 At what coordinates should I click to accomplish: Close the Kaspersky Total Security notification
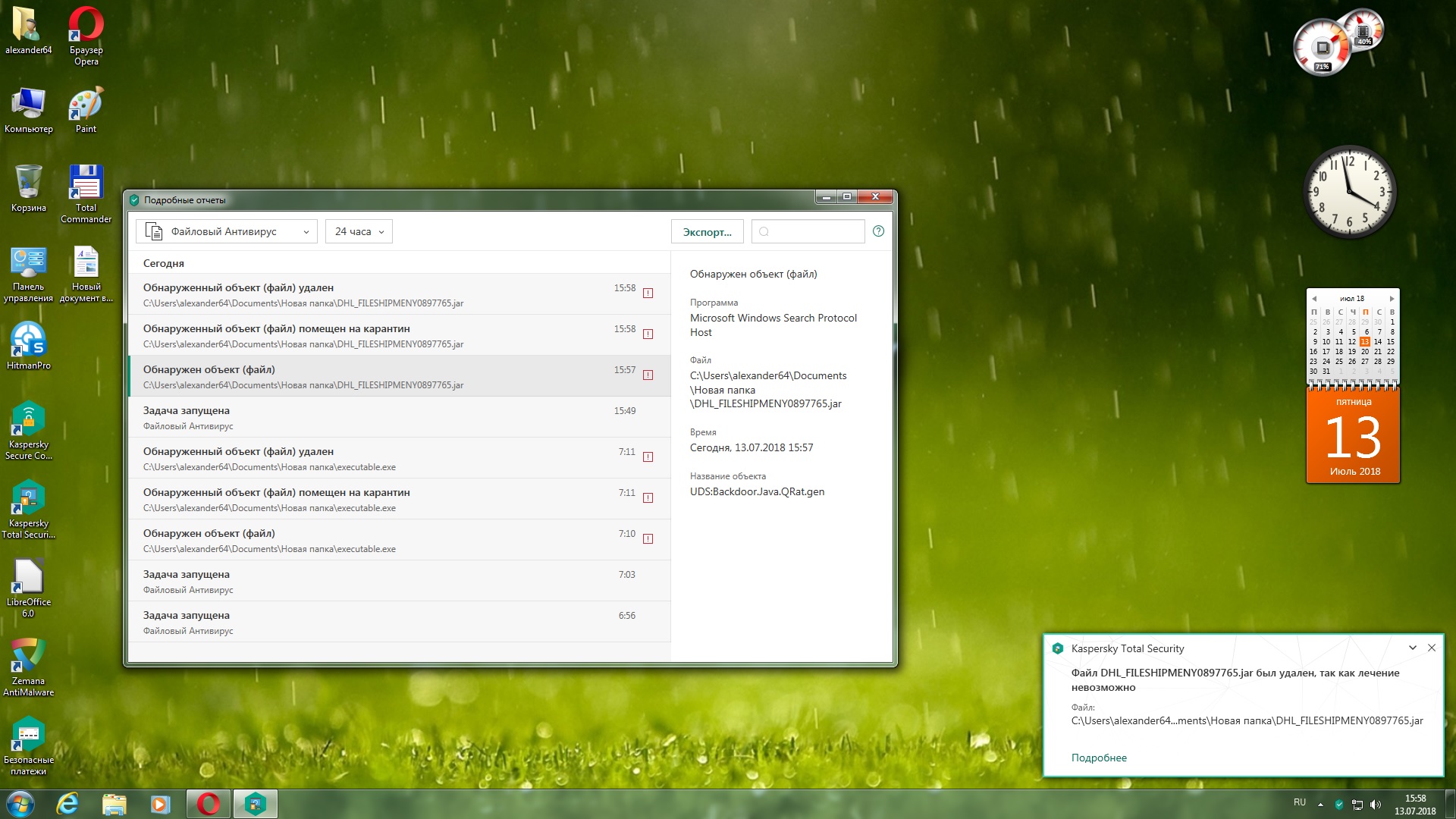pos(1431,648)
